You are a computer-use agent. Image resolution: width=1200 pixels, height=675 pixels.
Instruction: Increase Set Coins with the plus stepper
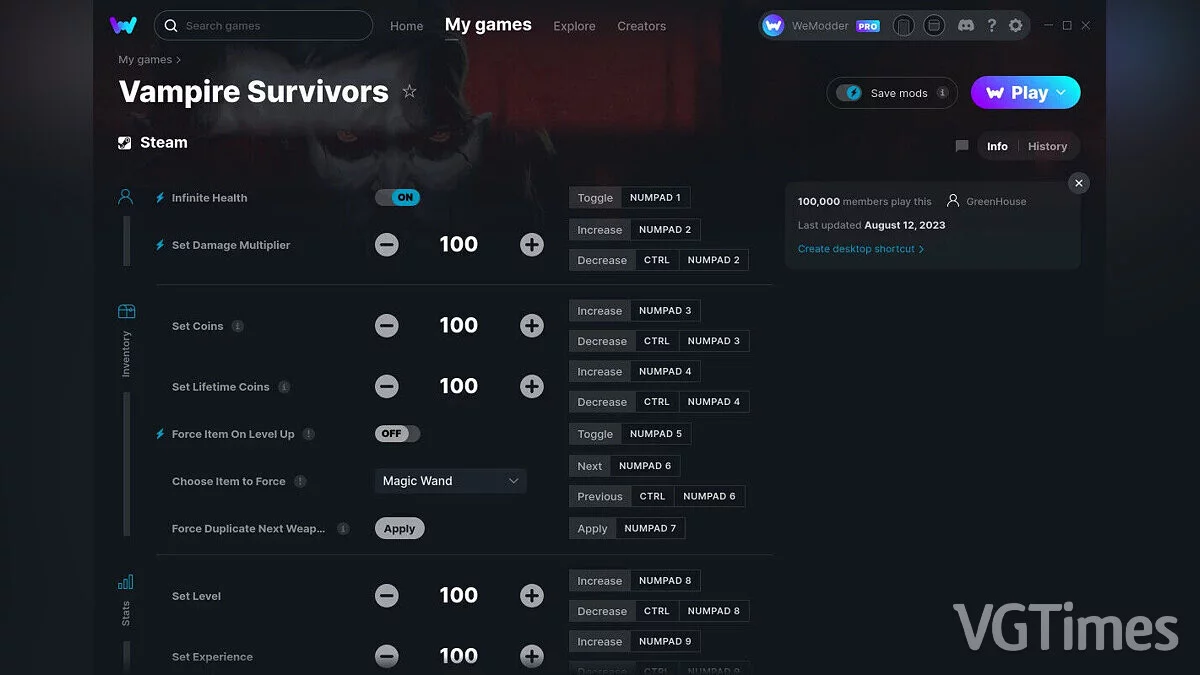[x=531, y=325]
